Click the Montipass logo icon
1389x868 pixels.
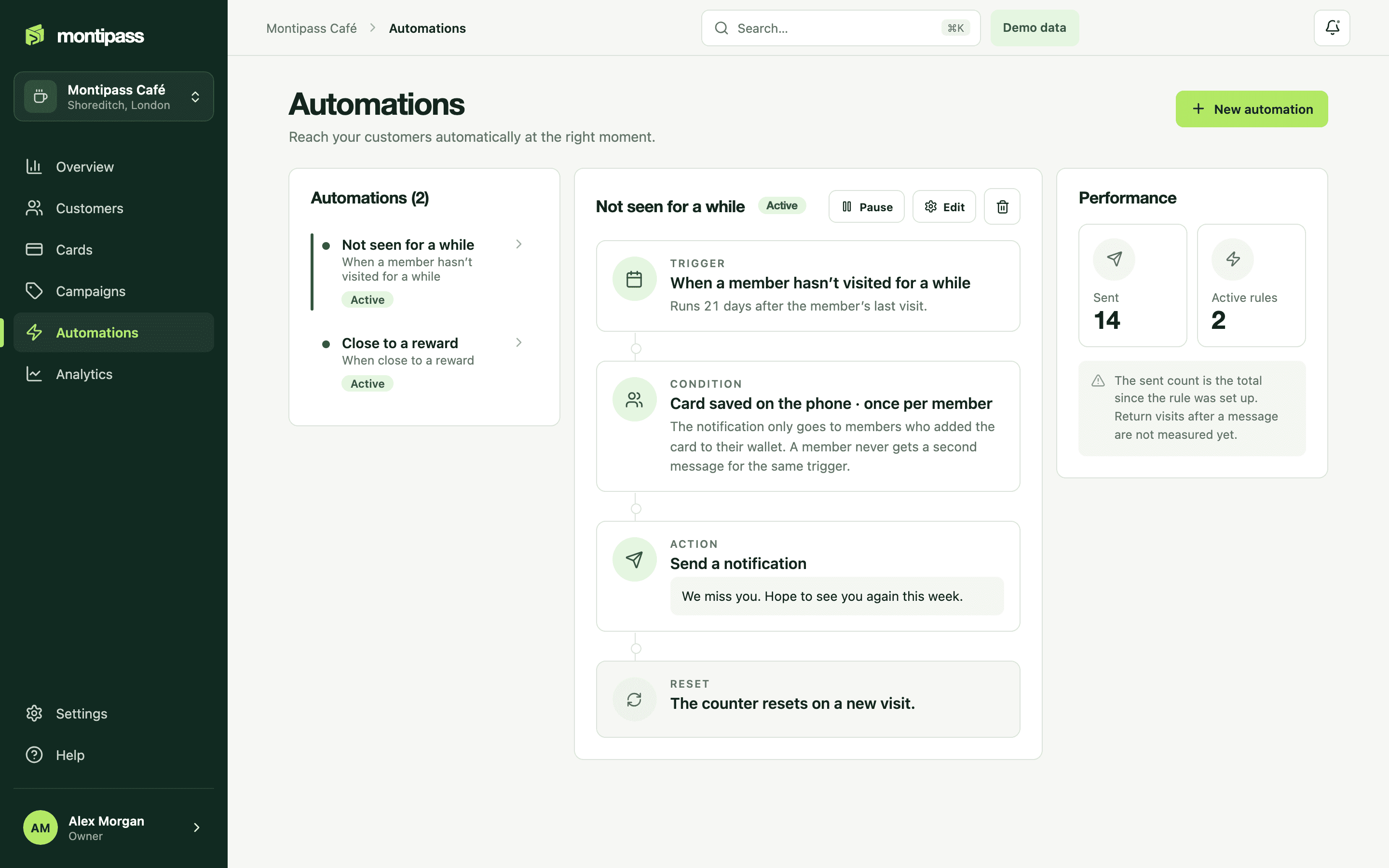click(35, 35)
